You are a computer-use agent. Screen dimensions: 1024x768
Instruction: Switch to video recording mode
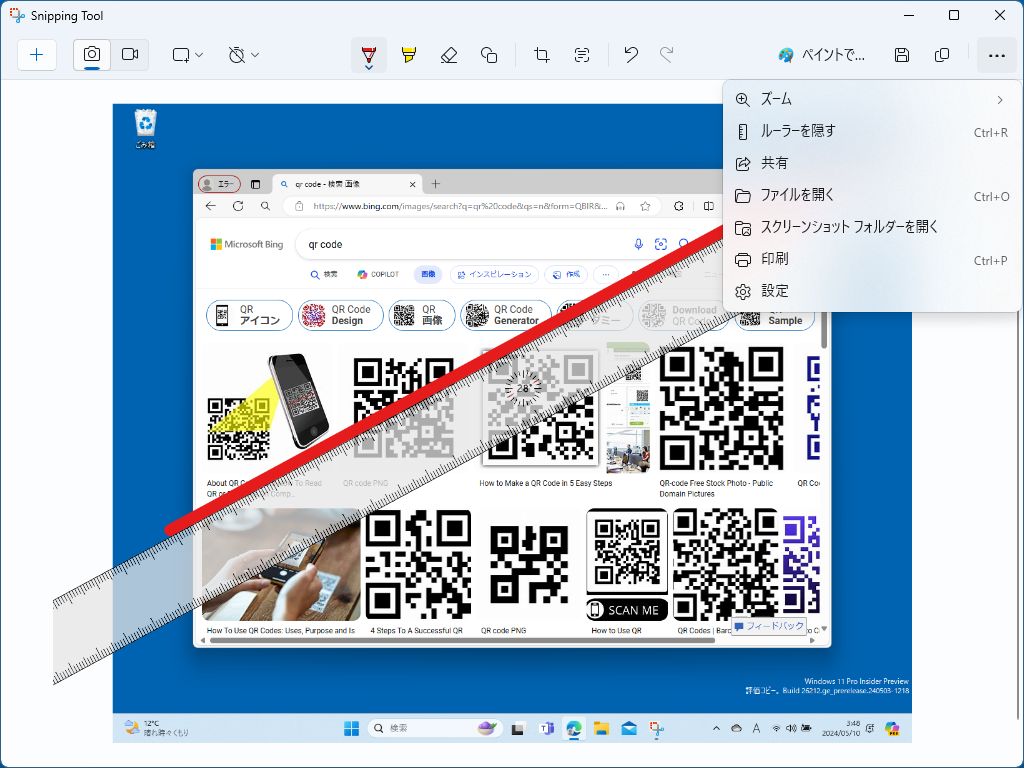click(129, 55)
